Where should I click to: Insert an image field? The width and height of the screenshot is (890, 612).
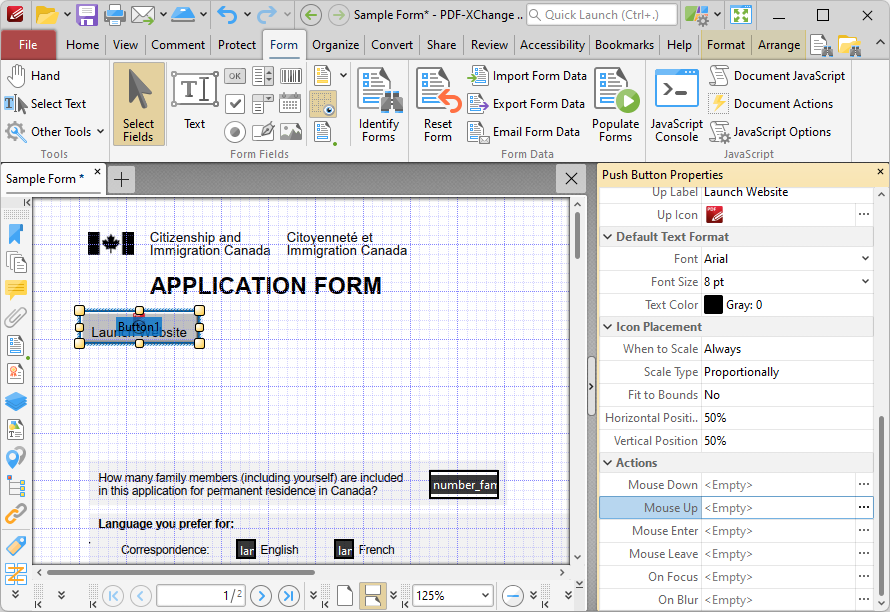(291, 132)
